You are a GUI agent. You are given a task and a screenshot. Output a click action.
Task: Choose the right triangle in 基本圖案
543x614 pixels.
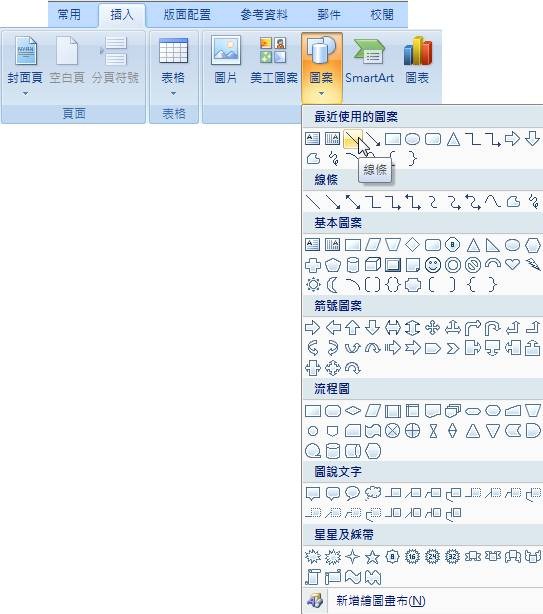click(492, 245)
